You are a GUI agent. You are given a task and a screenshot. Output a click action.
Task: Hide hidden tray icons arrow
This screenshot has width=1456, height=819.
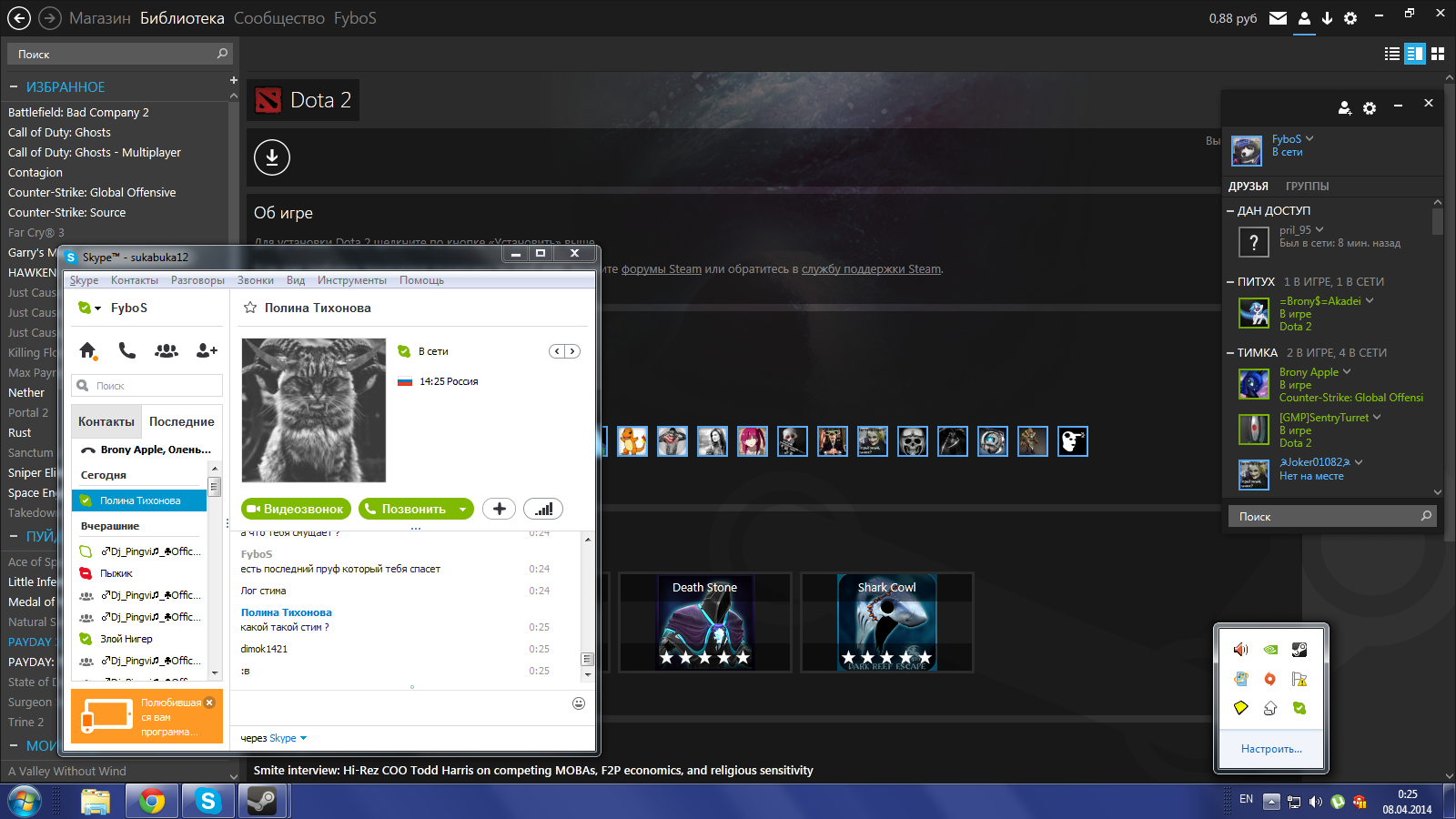1272,802
